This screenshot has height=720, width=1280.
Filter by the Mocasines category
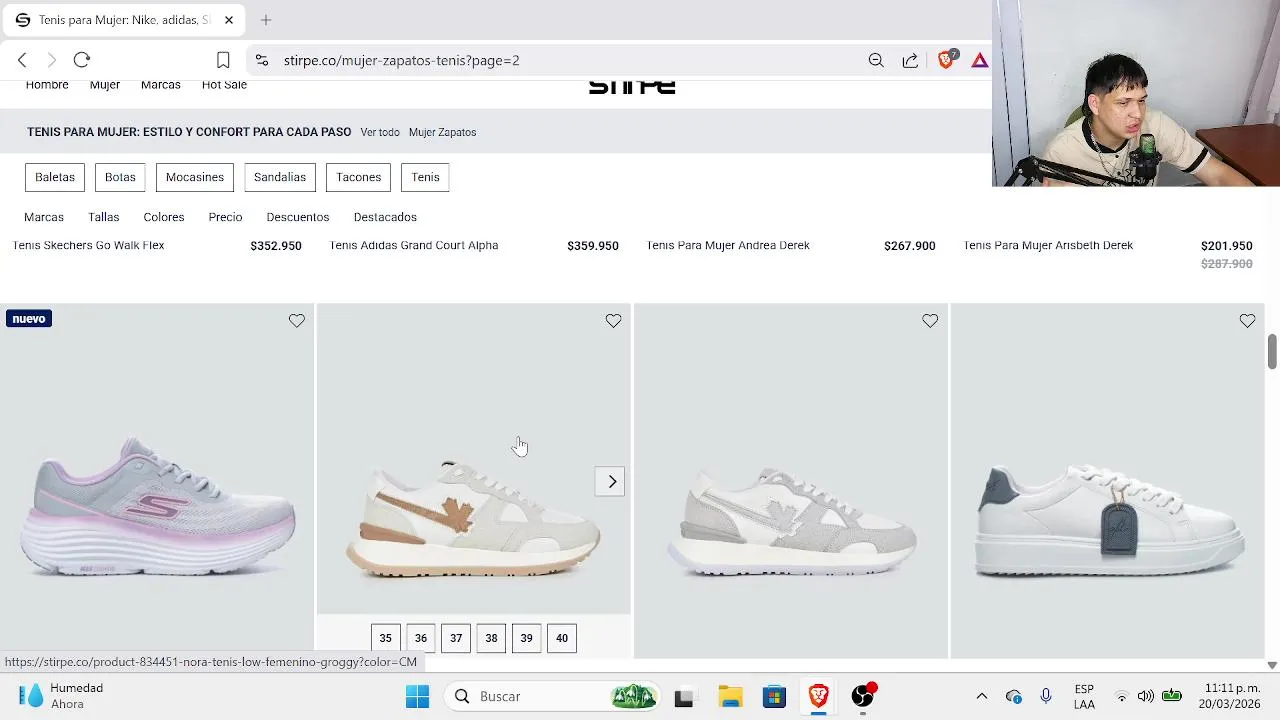click(x=195, y=177)
